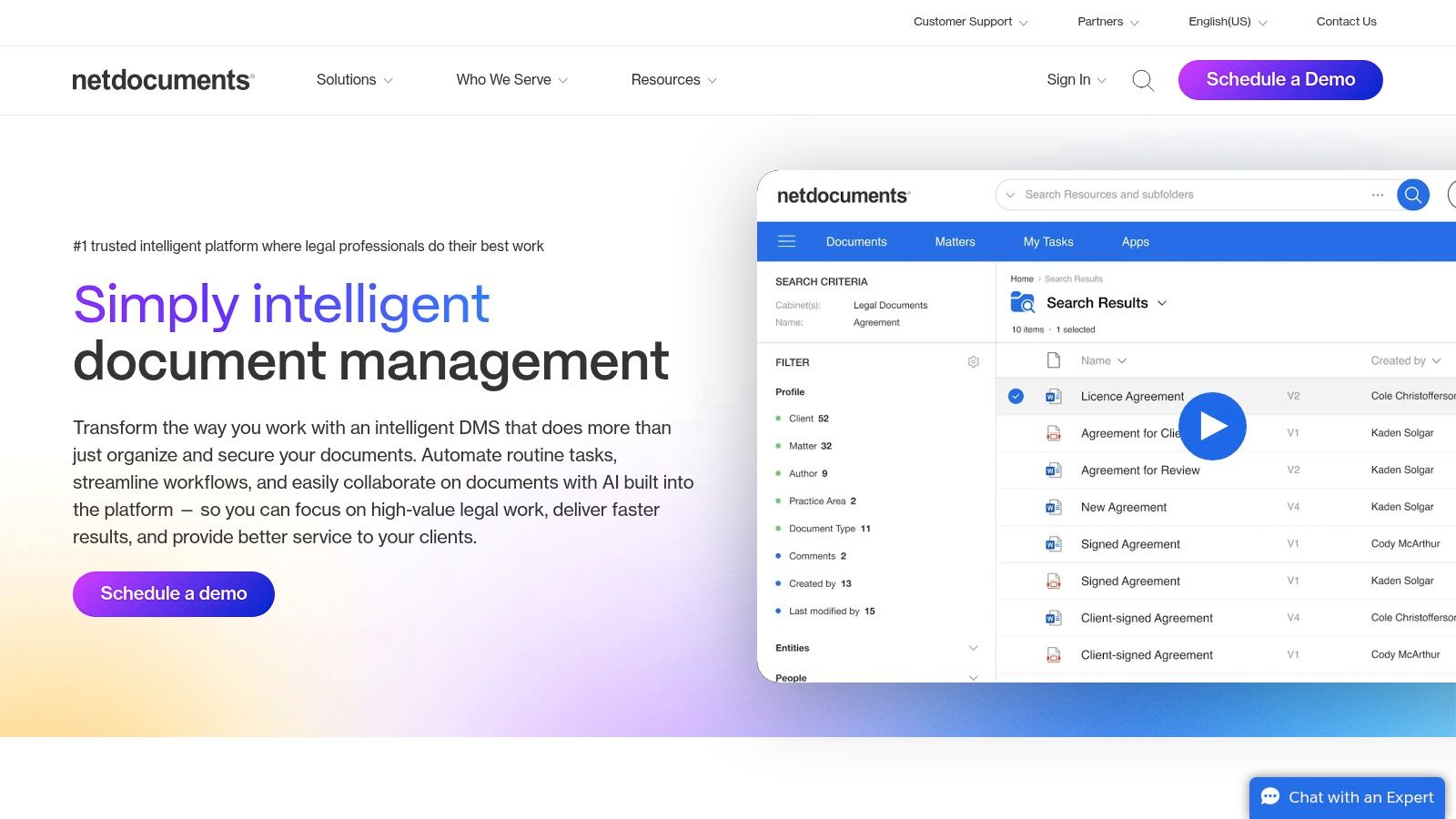Open the search scope chevron in search field

pyautogui.click(x=1010, y=195)
